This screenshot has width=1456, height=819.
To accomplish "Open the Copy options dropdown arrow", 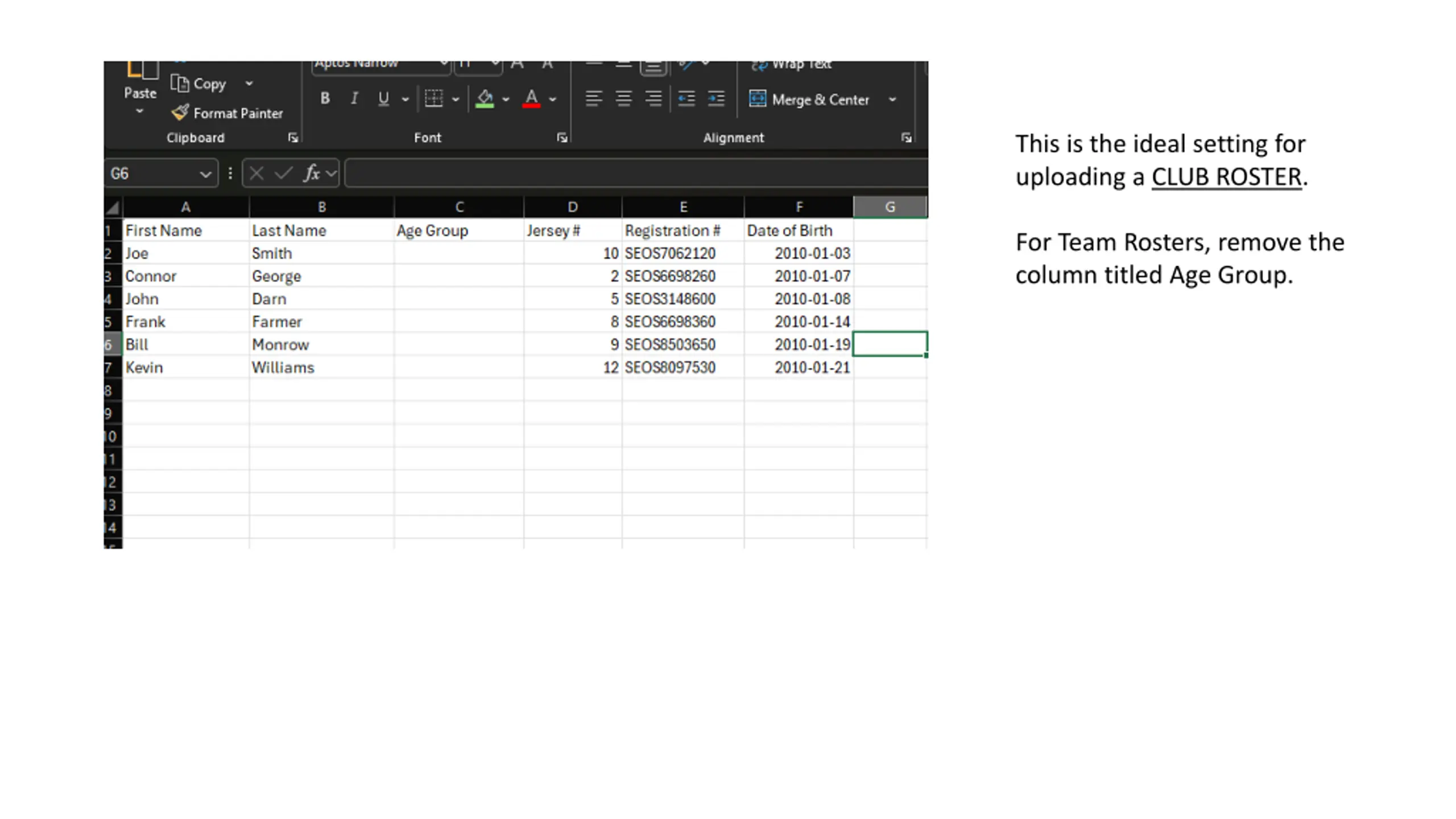I will tap(249, 84).
